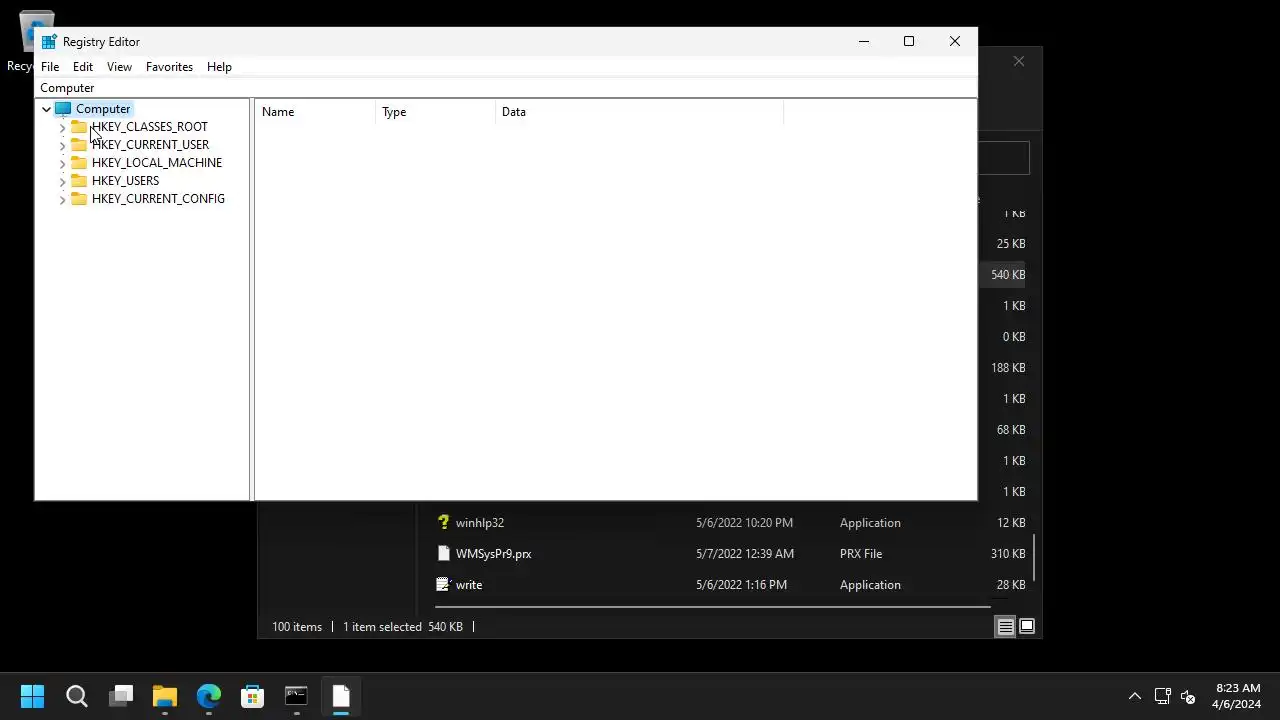Click the Explorer vertical scrollbar thumb
This screenshot has height=720, width=1280.
pos(1036,560)
